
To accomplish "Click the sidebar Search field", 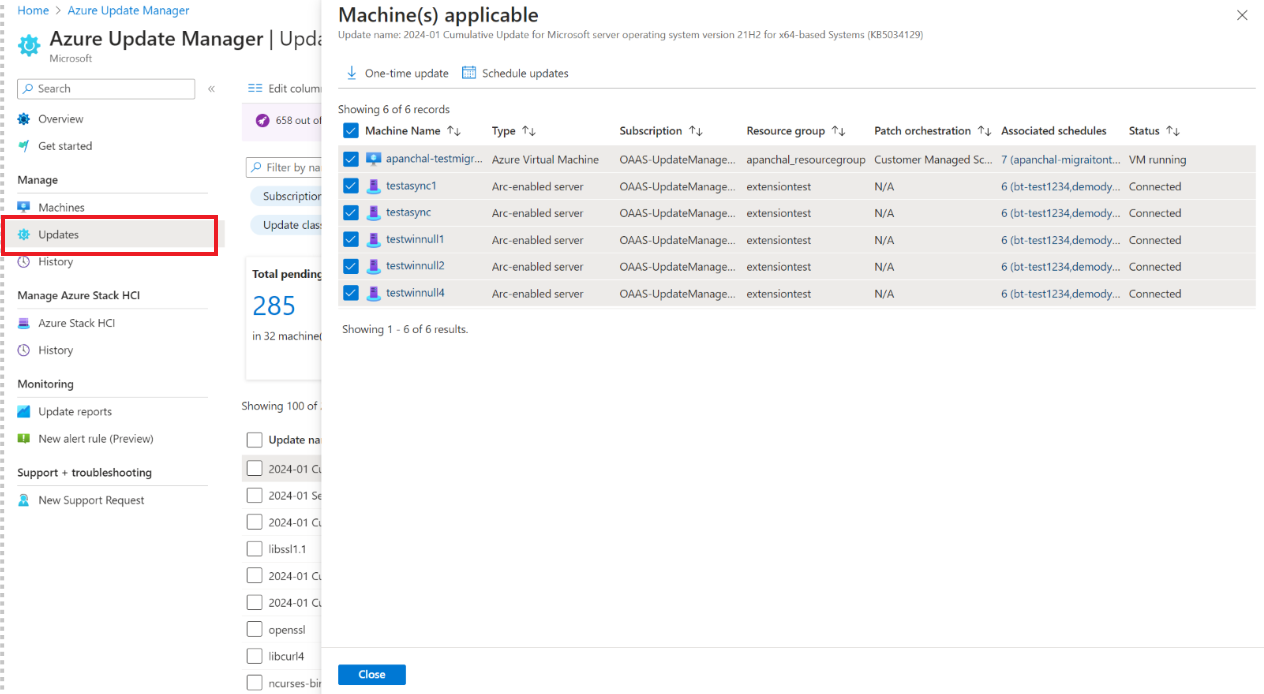I will 106,89.
